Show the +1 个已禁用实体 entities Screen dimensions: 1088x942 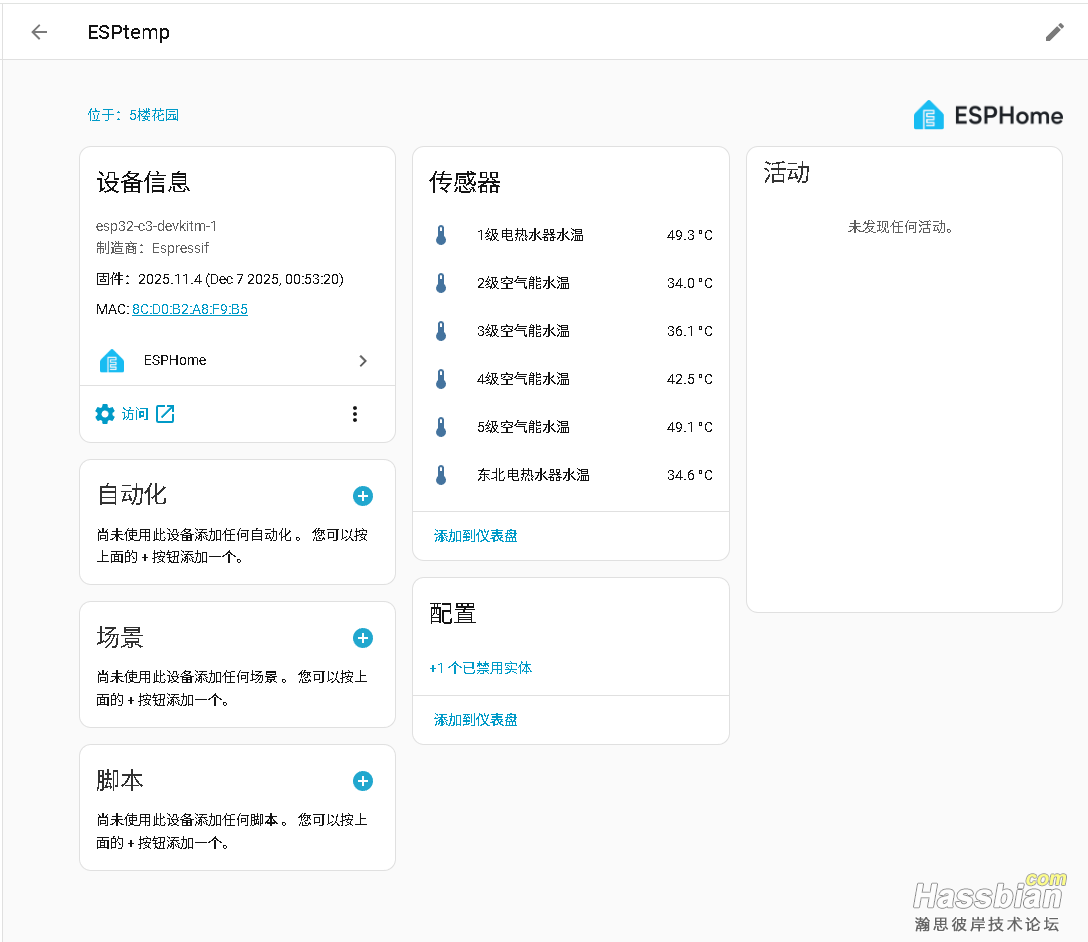point(481,667)
